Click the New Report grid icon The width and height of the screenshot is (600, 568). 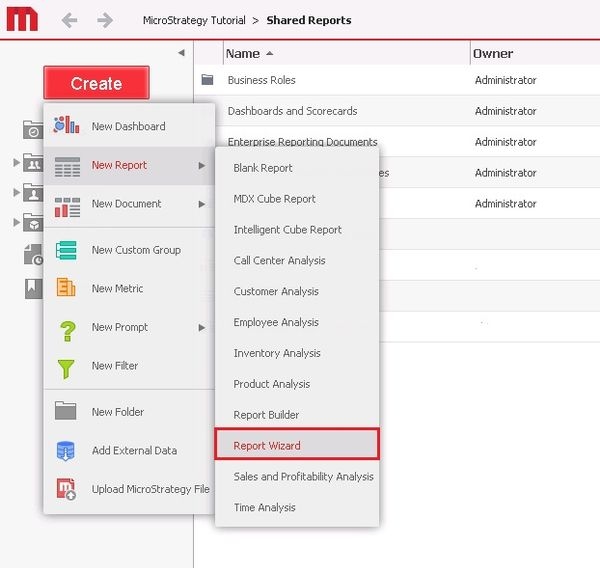click(x=67, y=167)
